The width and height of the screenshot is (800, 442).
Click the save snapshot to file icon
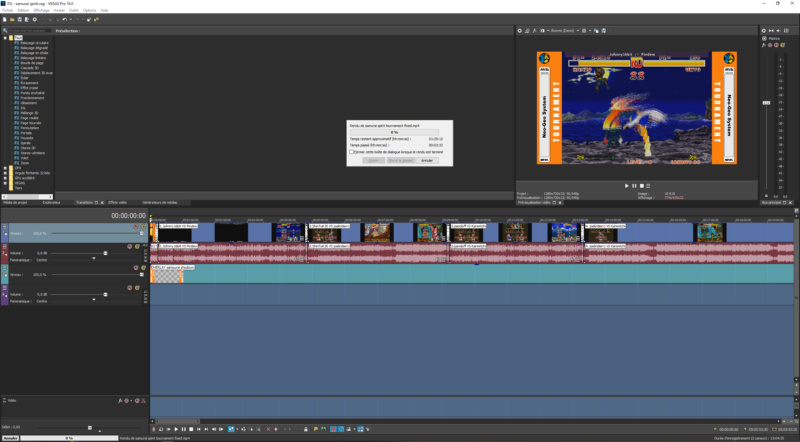[x=604, y=31]
